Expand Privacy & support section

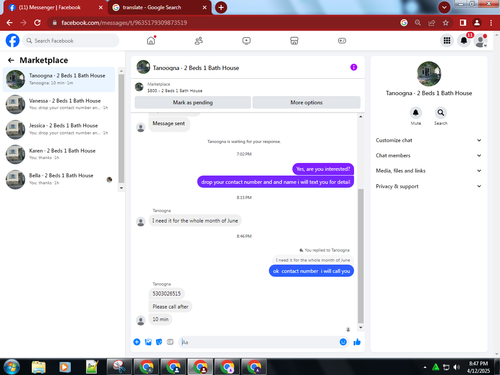click(x=428, y=186)
